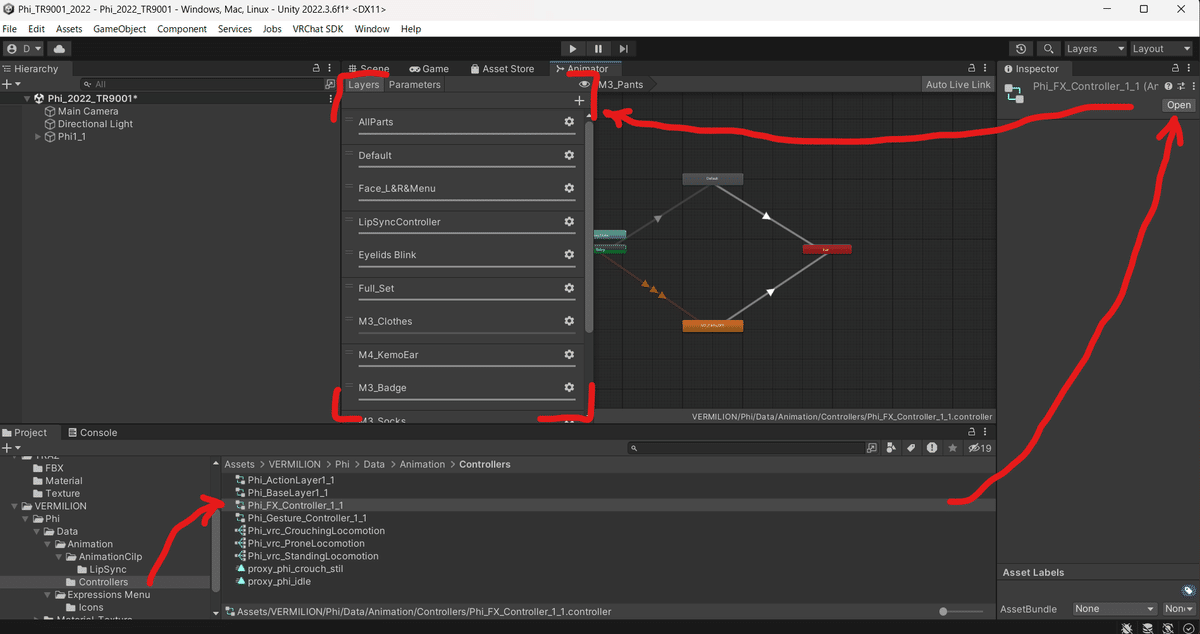Open the account D dropdown

[x=25, y=48]
